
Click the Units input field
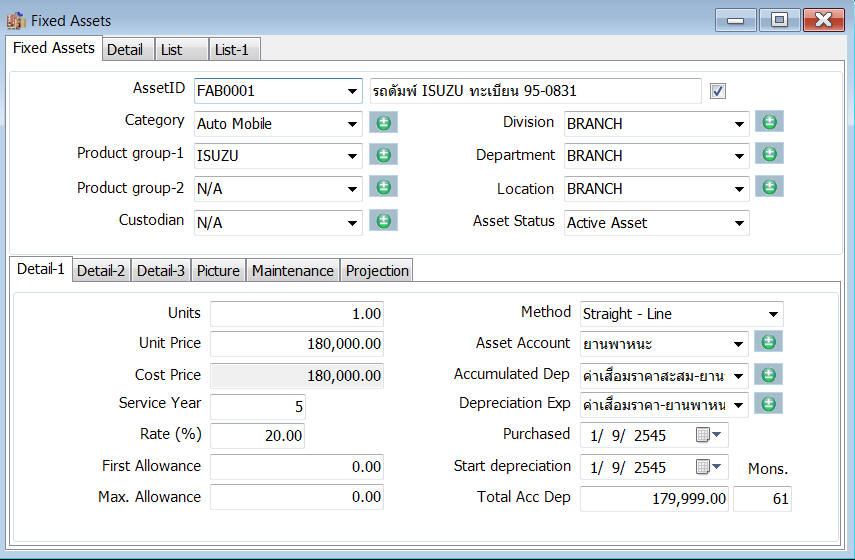click(297, 314)
